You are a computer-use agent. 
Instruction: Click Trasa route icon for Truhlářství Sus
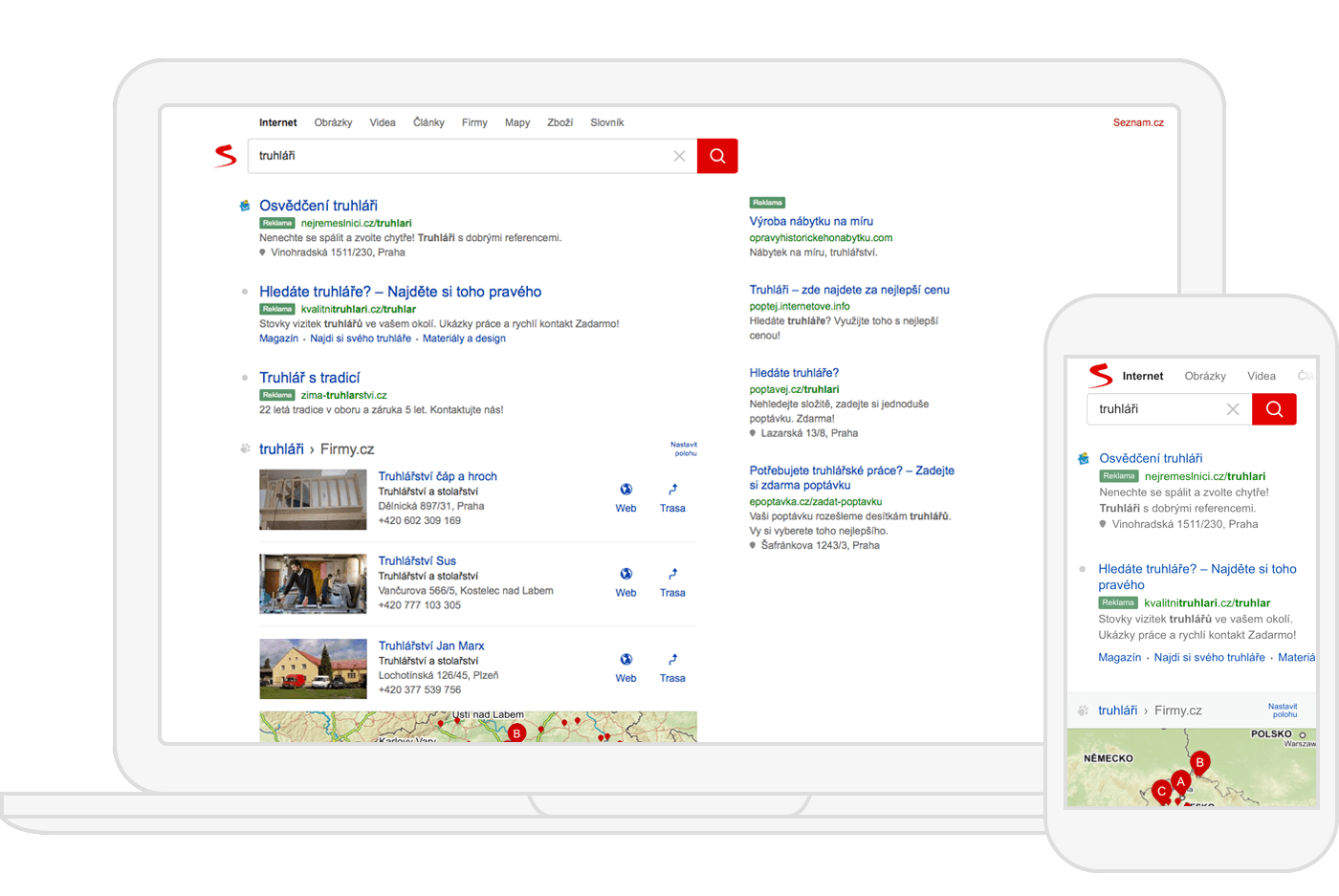pos(672,581)
